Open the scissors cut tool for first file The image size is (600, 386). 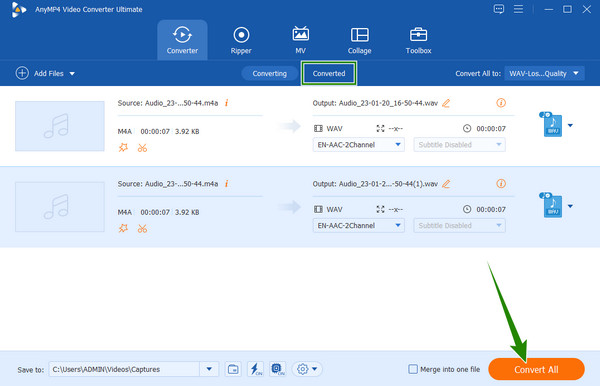pos(142,148)
